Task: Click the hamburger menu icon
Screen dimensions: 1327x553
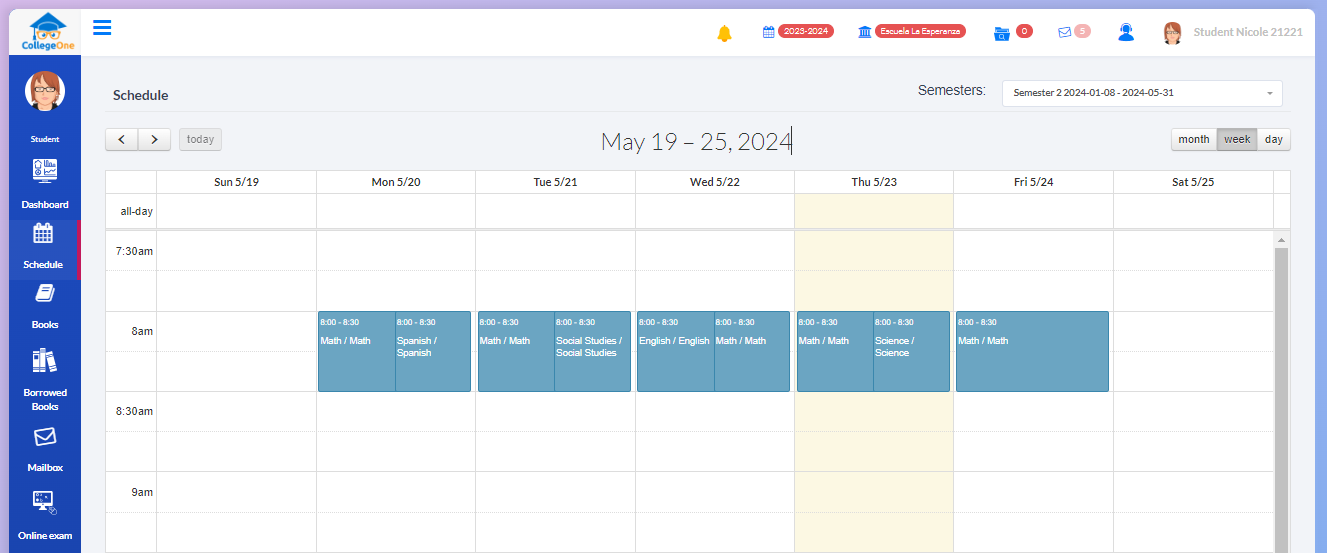Action: click(x=102, y=27)
